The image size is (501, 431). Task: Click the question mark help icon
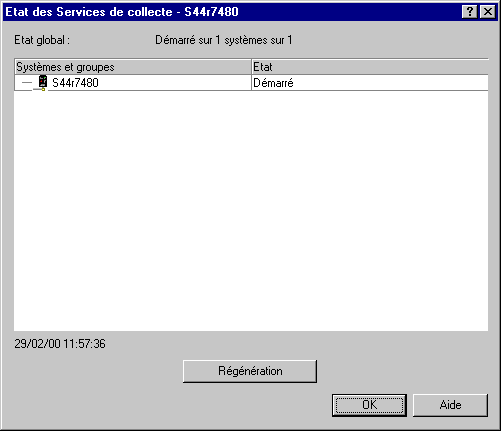tap(470, 12)
